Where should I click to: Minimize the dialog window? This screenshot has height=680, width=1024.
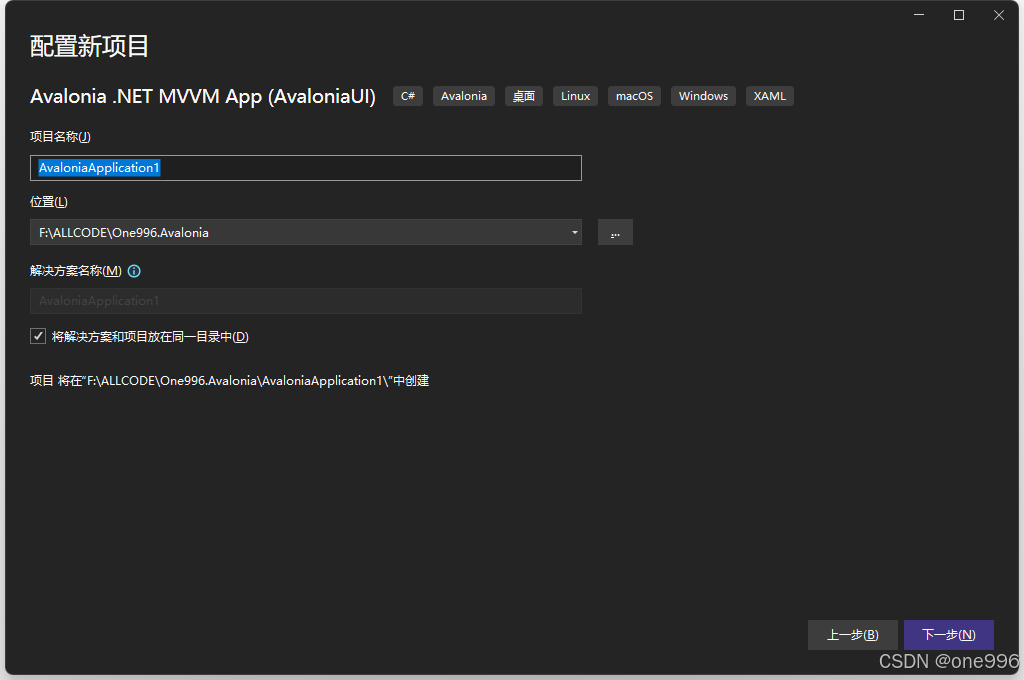pyautogui.click(x=919, y=15)
